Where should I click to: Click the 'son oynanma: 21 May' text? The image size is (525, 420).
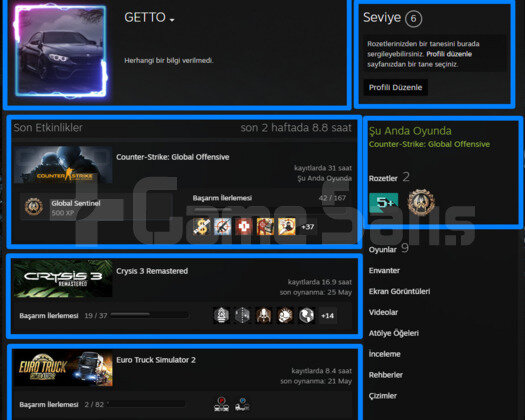click(x=316, y=381)
